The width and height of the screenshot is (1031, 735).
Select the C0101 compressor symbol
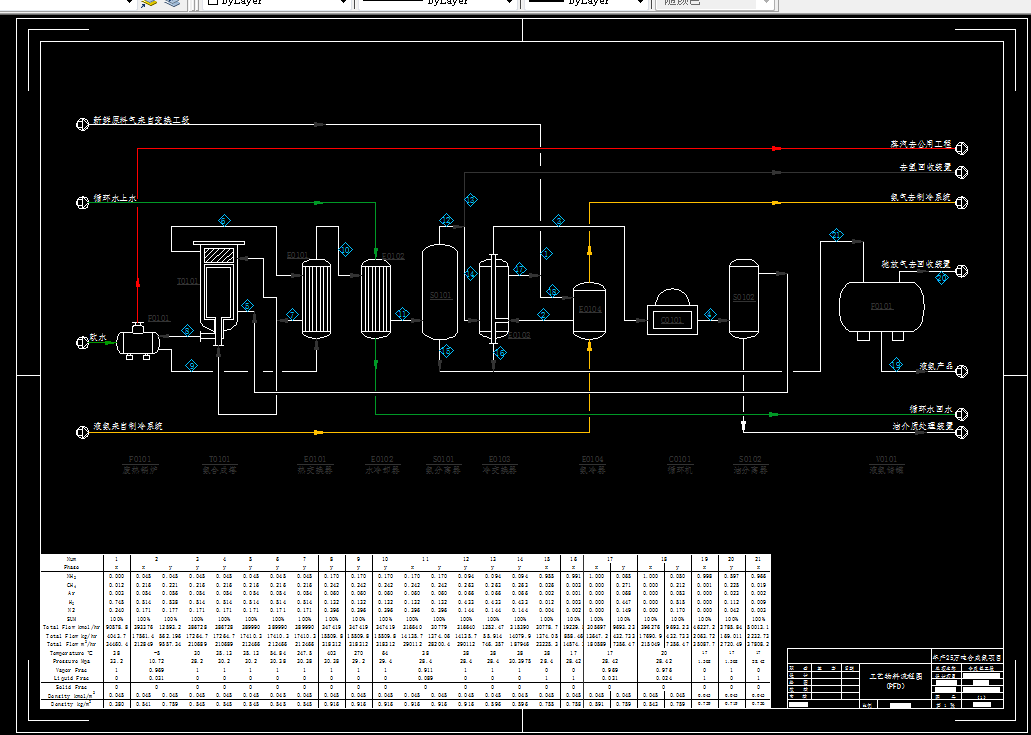point(672,312)
